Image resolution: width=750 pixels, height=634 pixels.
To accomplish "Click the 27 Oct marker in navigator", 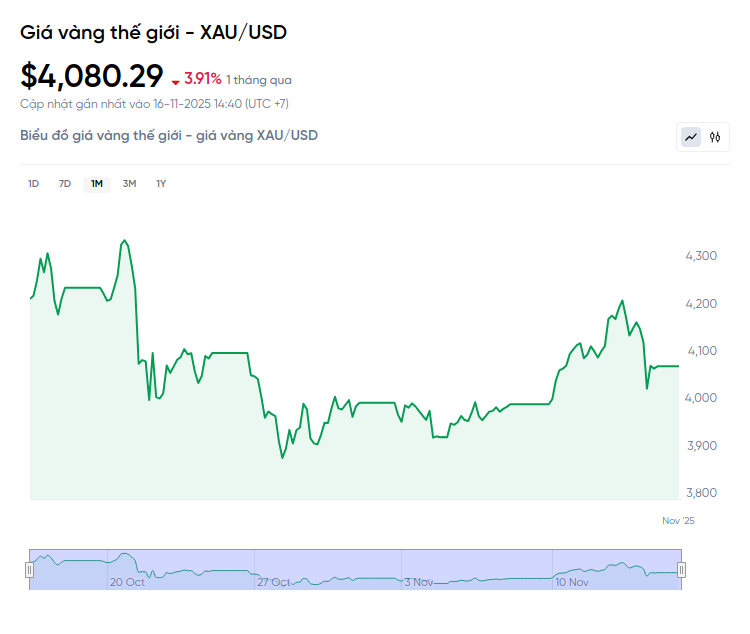I will 273,582.
